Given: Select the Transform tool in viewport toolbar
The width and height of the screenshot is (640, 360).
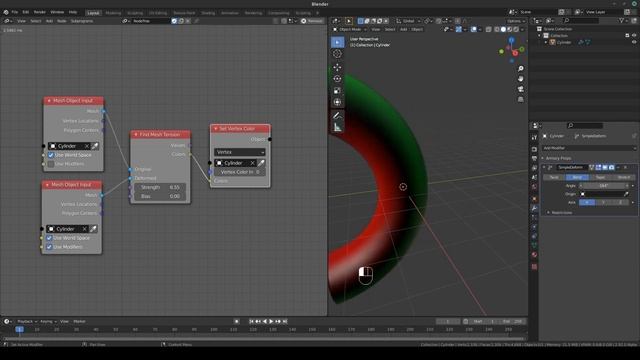Looking at the screenshot, I should pyautogui.click(x=337, y=102).
